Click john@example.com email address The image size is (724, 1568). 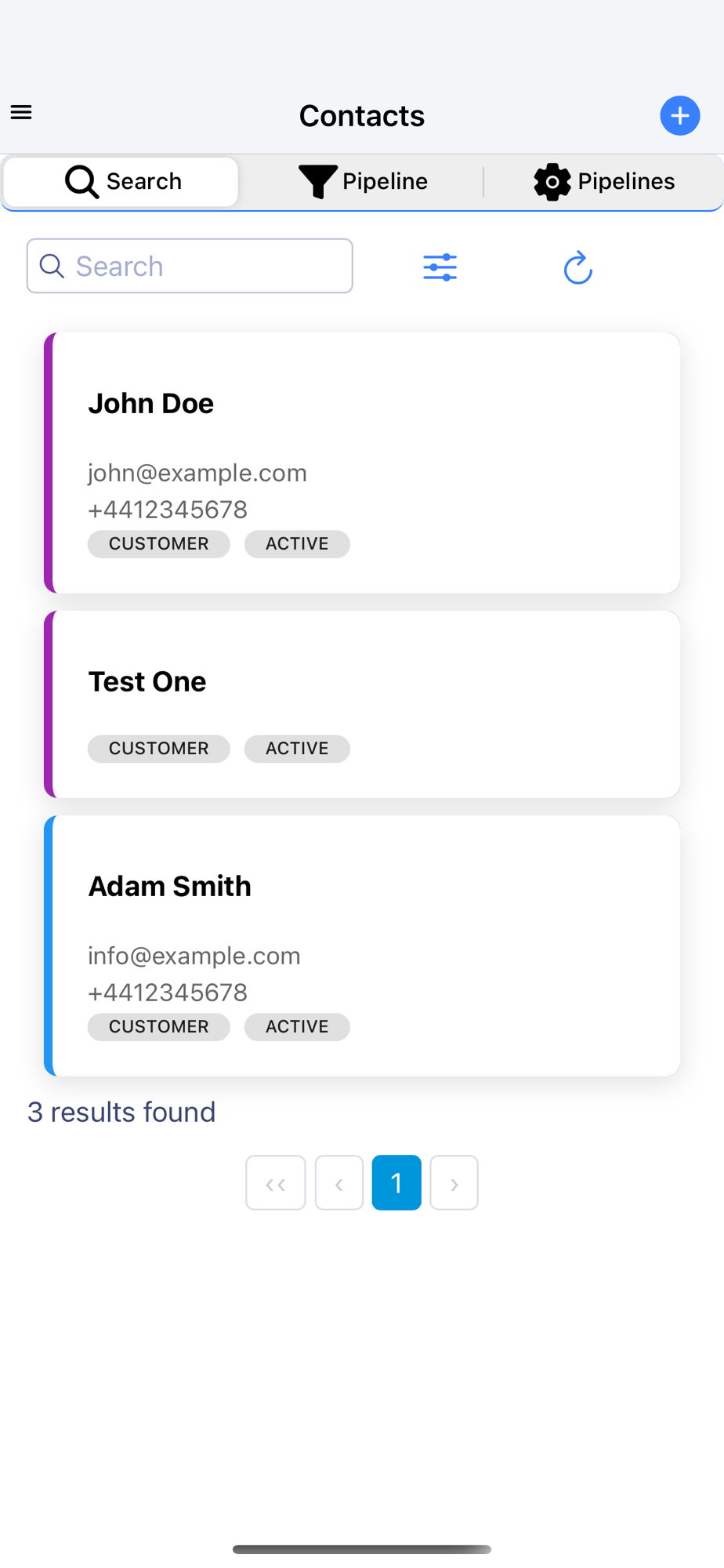tap(197, 473)
